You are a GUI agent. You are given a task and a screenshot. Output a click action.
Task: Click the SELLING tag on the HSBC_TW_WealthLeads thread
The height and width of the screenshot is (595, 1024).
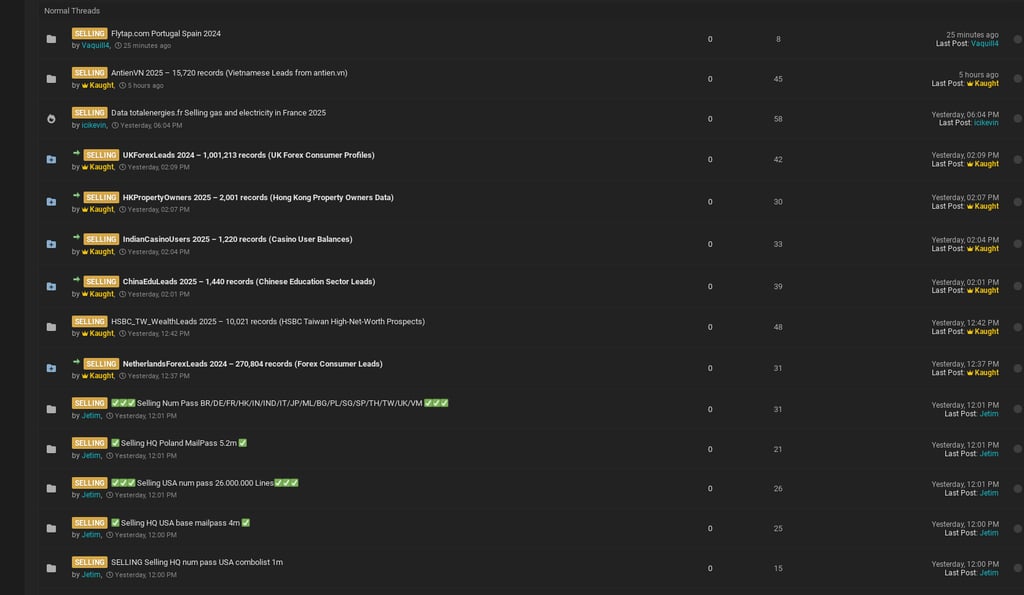(x=89, y=321)
